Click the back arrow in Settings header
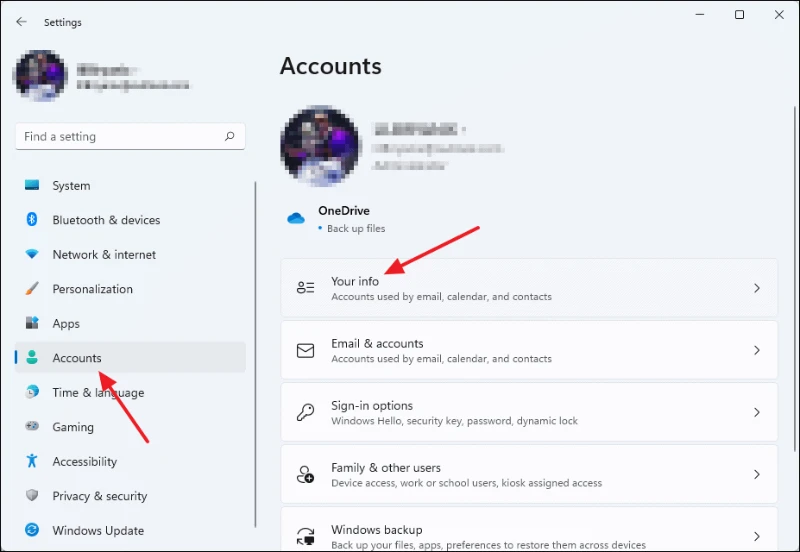 coord(21,21)
